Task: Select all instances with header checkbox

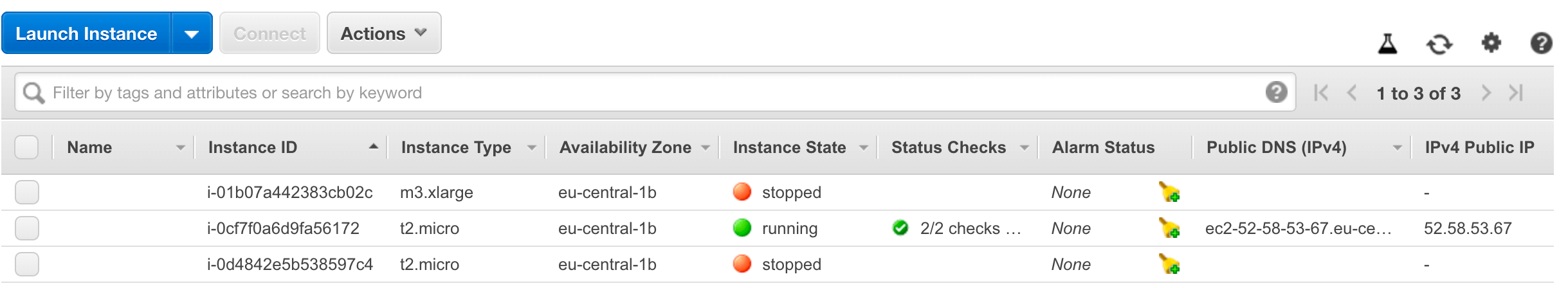Action: tap(26, 147)
